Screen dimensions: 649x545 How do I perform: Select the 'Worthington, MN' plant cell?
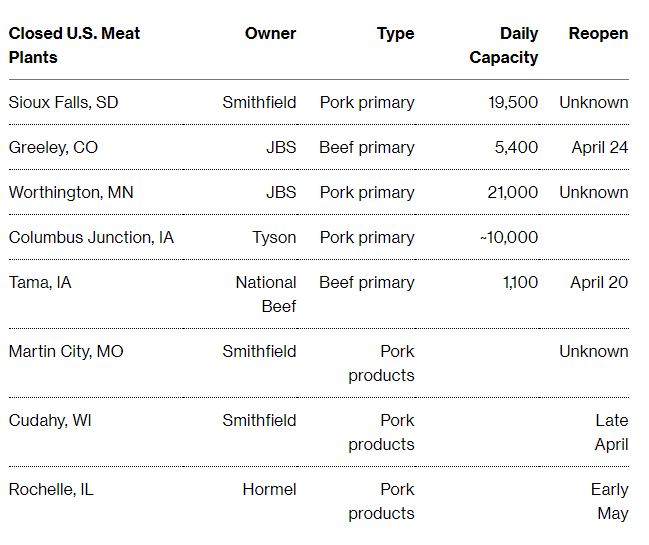point(71,193)
